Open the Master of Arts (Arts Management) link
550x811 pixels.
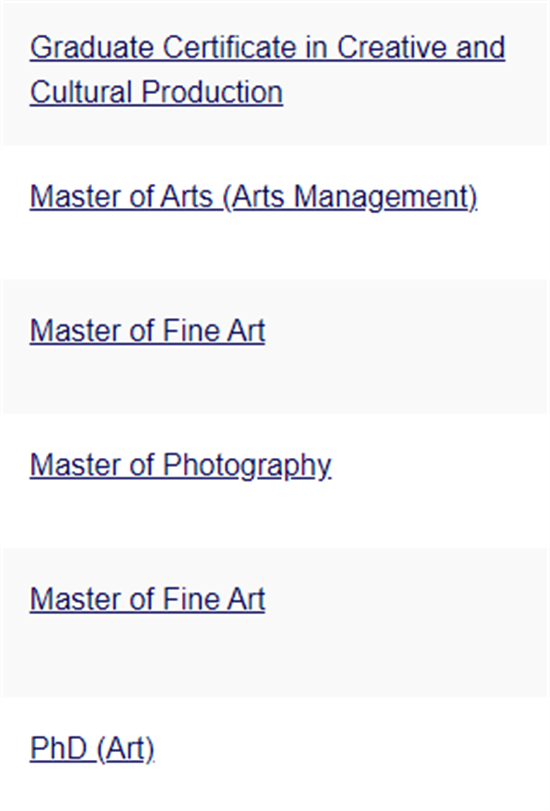254,197
